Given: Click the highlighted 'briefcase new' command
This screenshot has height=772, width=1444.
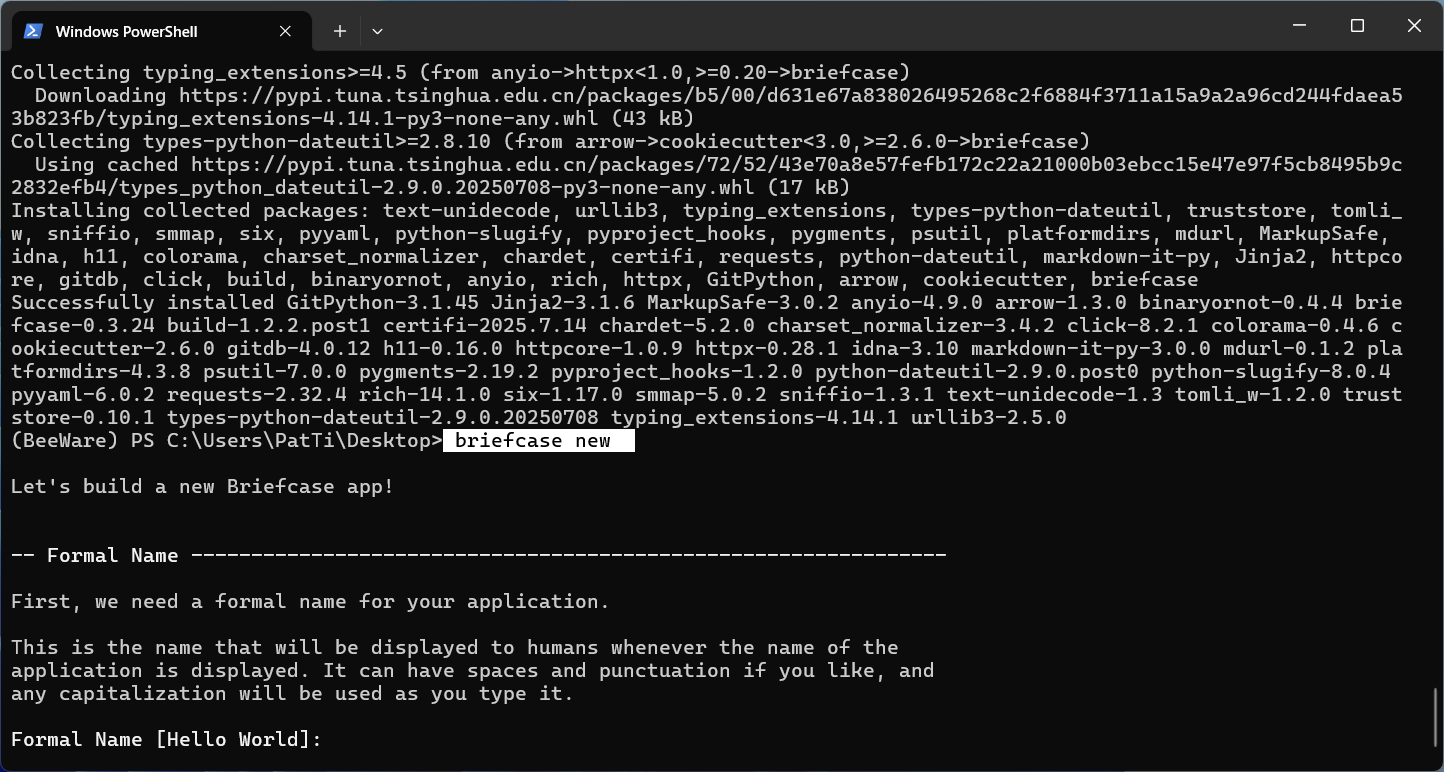Looking at the screenshot, I should (x=538, y=441).
